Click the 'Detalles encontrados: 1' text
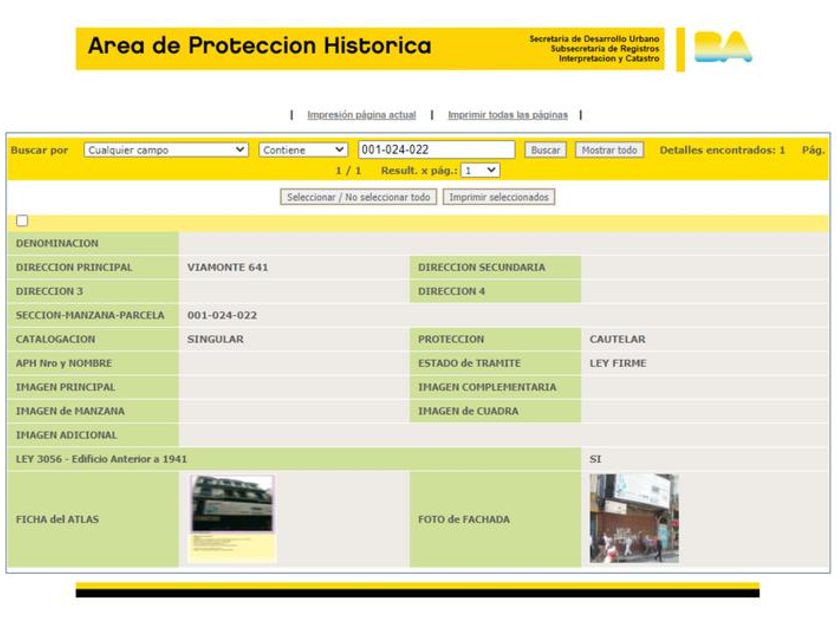 [x=722, y=150]
